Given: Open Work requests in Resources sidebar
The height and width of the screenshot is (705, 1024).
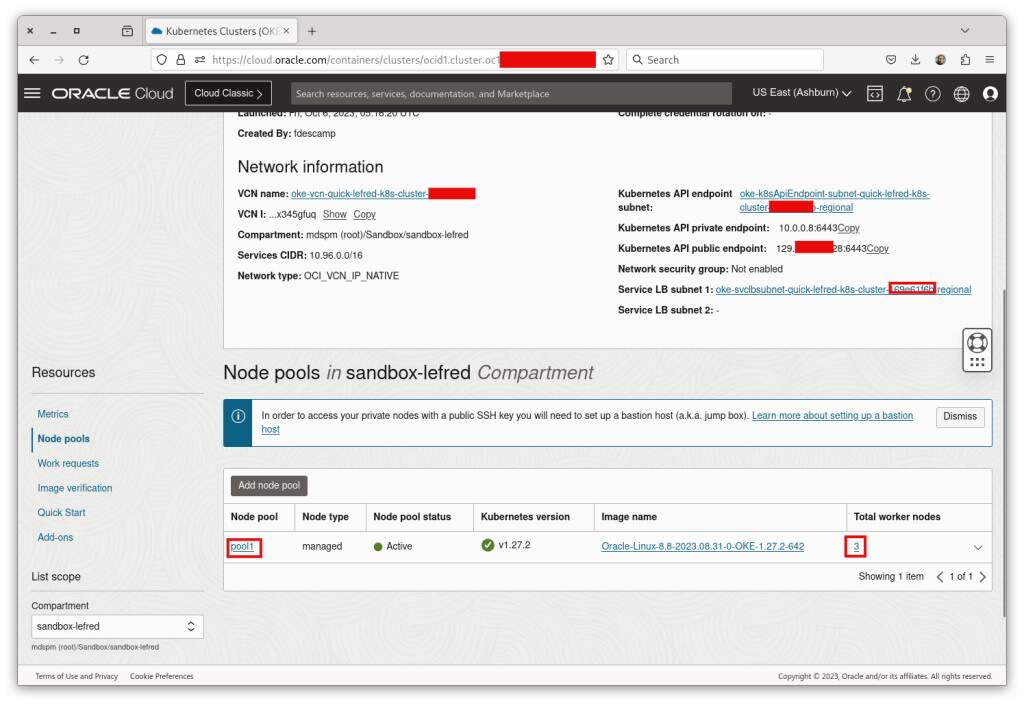Looking at the screenshot, I should pos(68,463).
